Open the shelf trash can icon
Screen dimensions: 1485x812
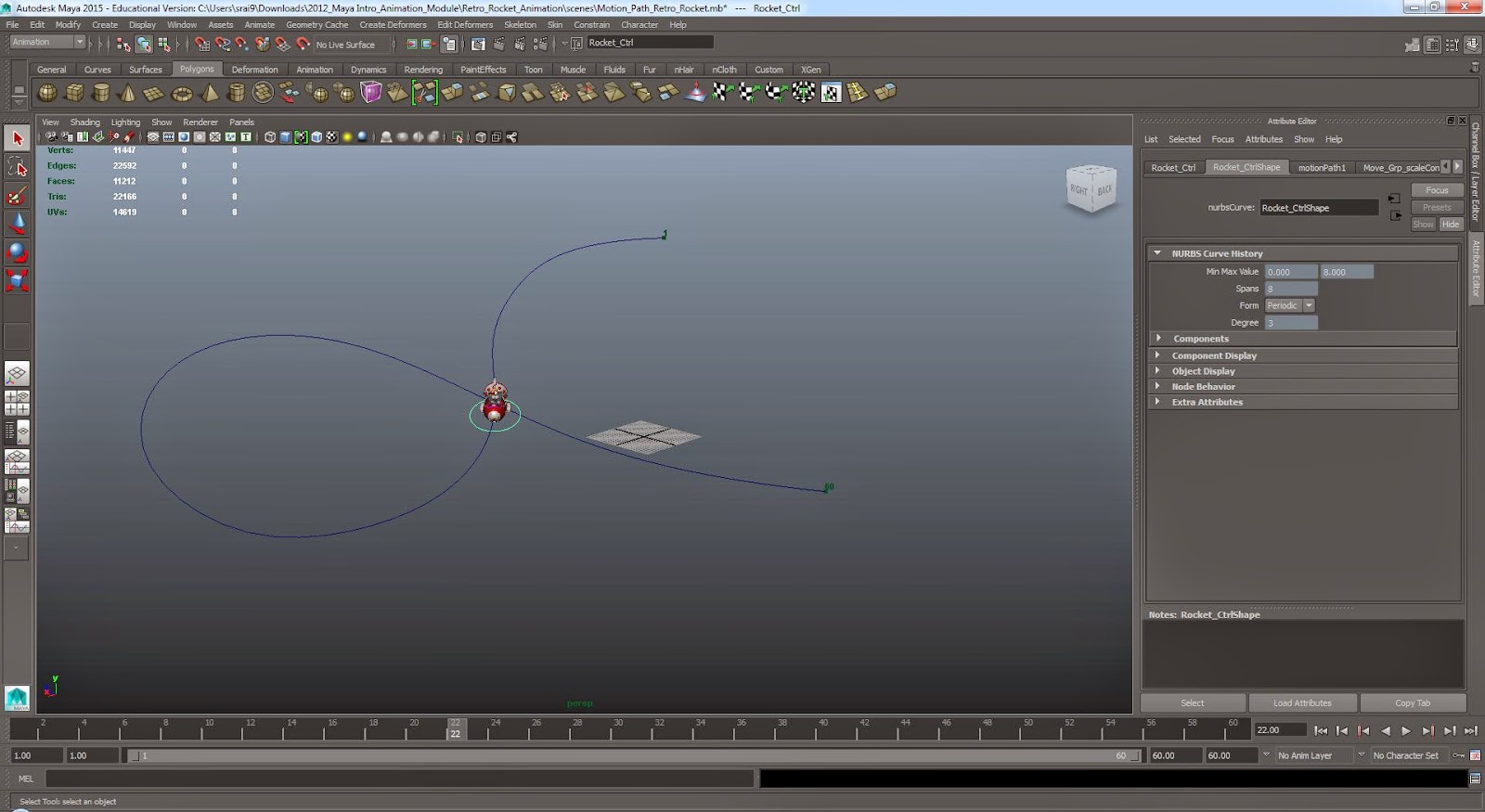pos(1475,67)
